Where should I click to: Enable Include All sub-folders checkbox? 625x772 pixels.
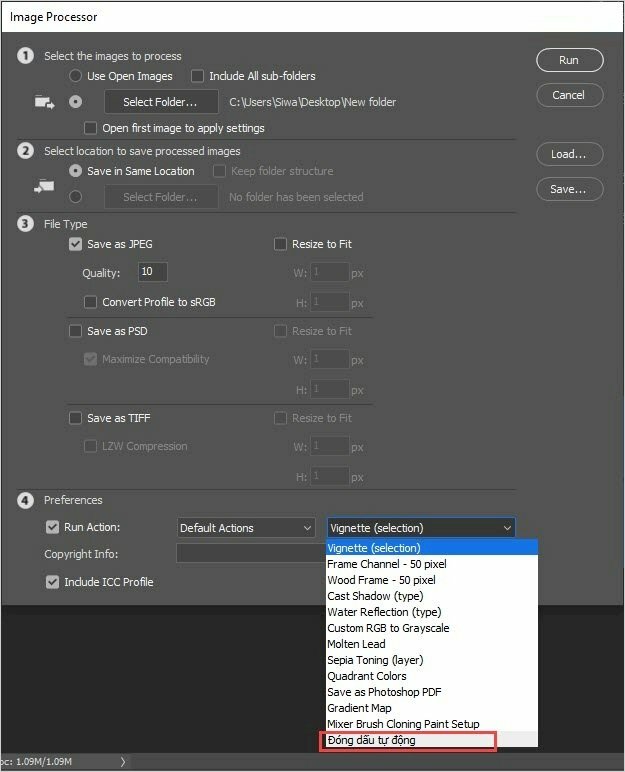tap(197, 76)
